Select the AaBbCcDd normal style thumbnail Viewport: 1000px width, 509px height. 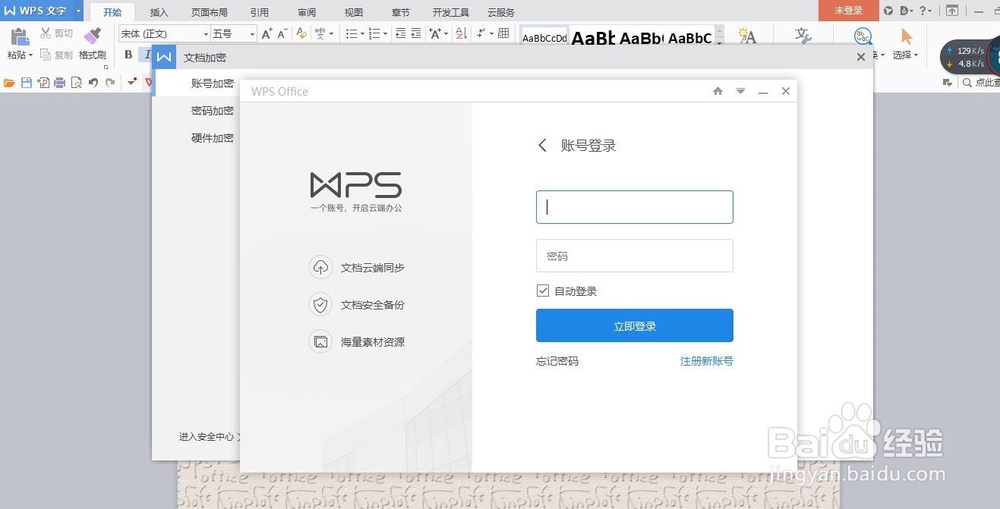544,38
